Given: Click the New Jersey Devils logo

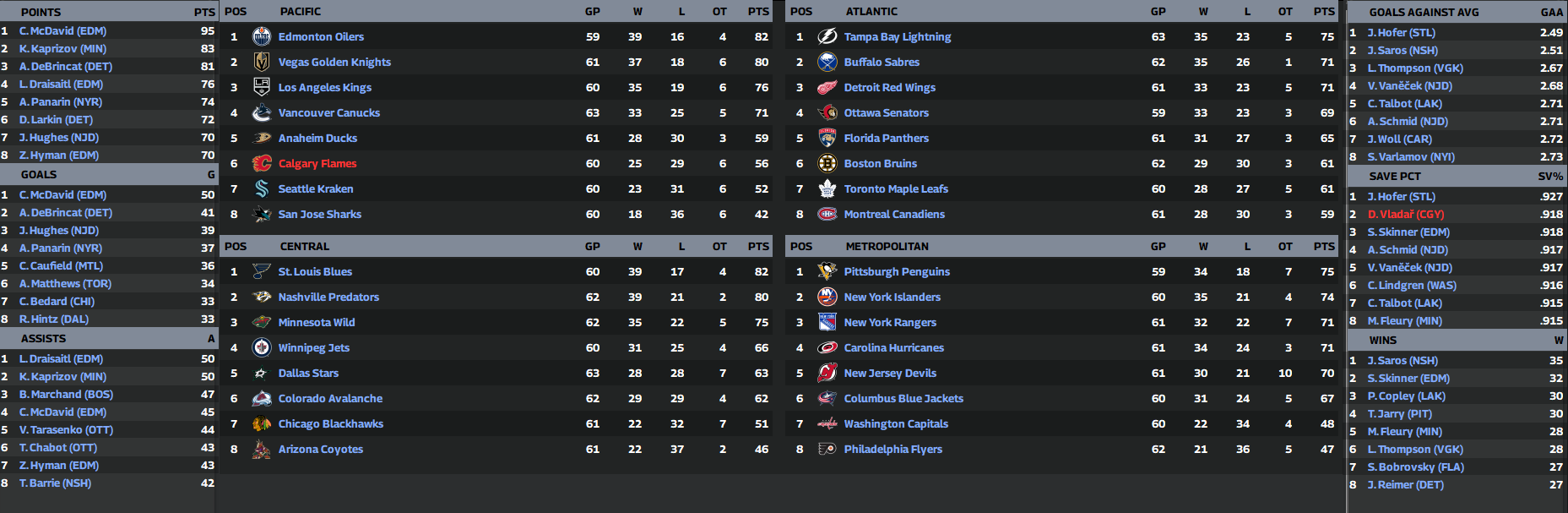Looking at the screenshot, I should (827, 373).
